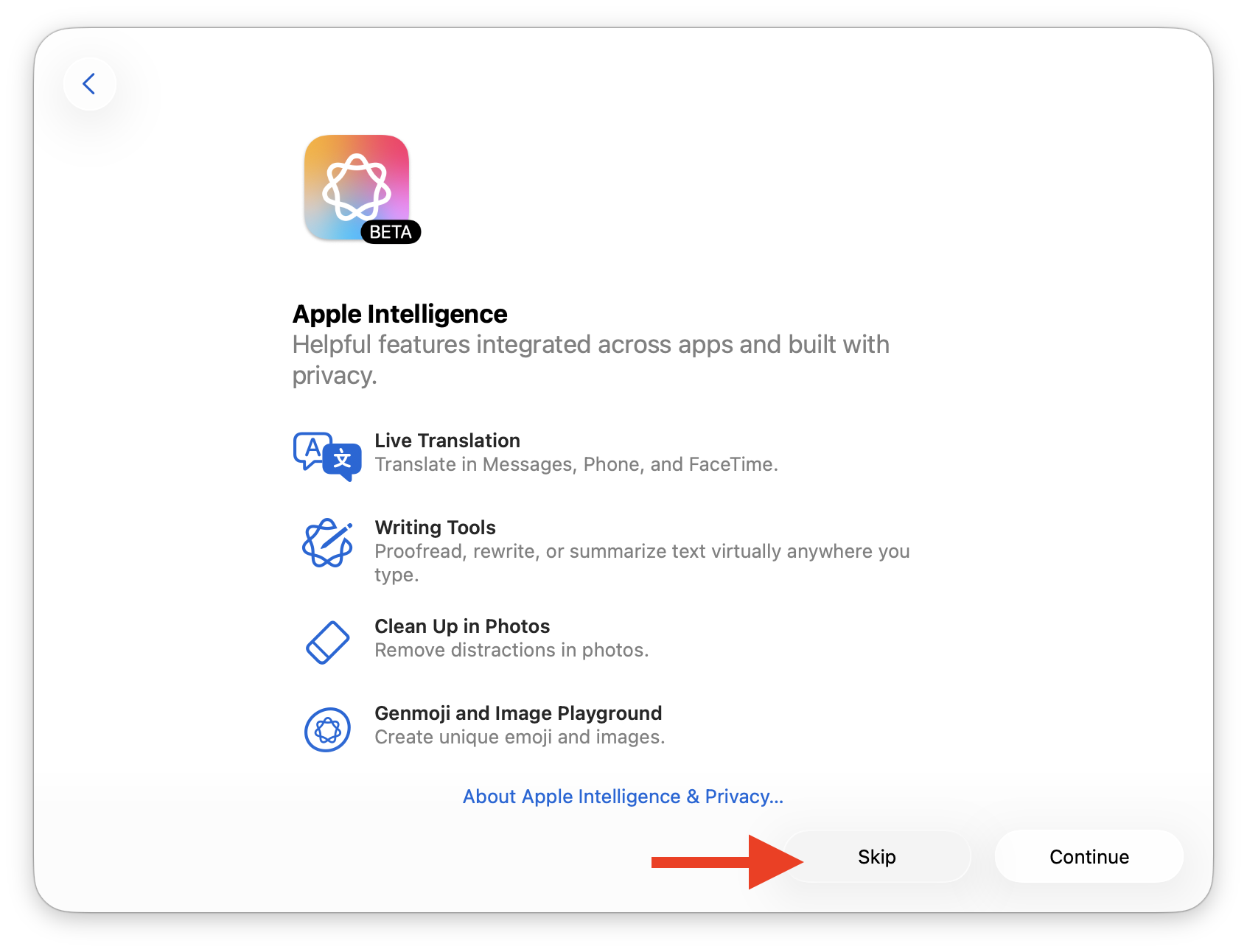Click the 'Remove distractions in photos' description
1247x952 pixels.
click(x=511, y=650)
